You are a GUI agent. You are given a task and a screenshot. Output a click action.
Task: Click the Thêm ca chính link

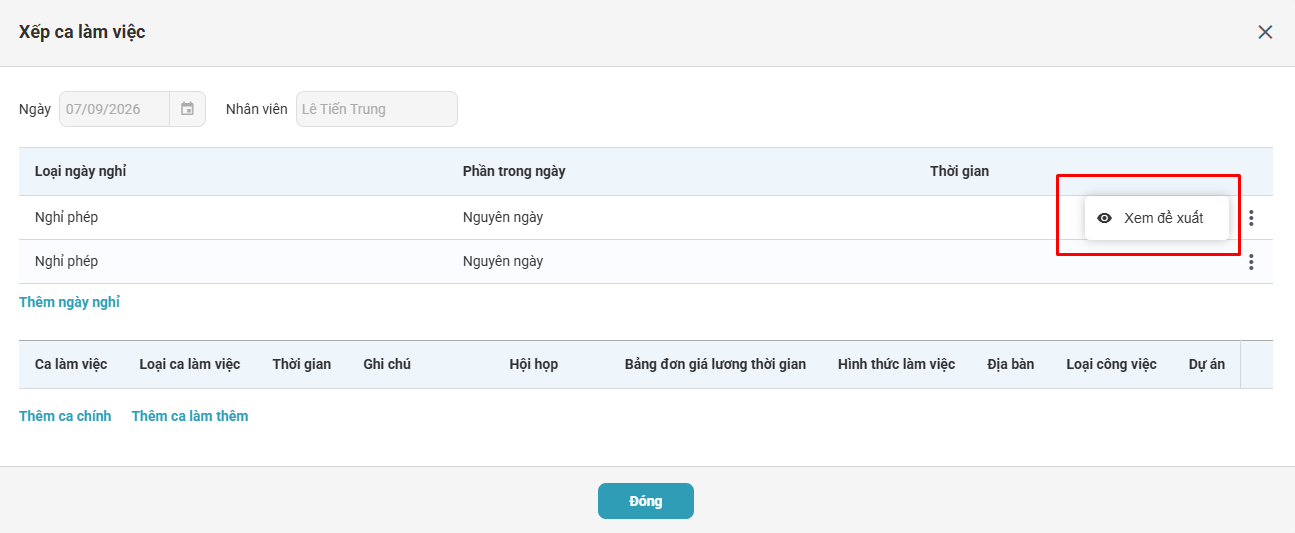pos(65,416)
